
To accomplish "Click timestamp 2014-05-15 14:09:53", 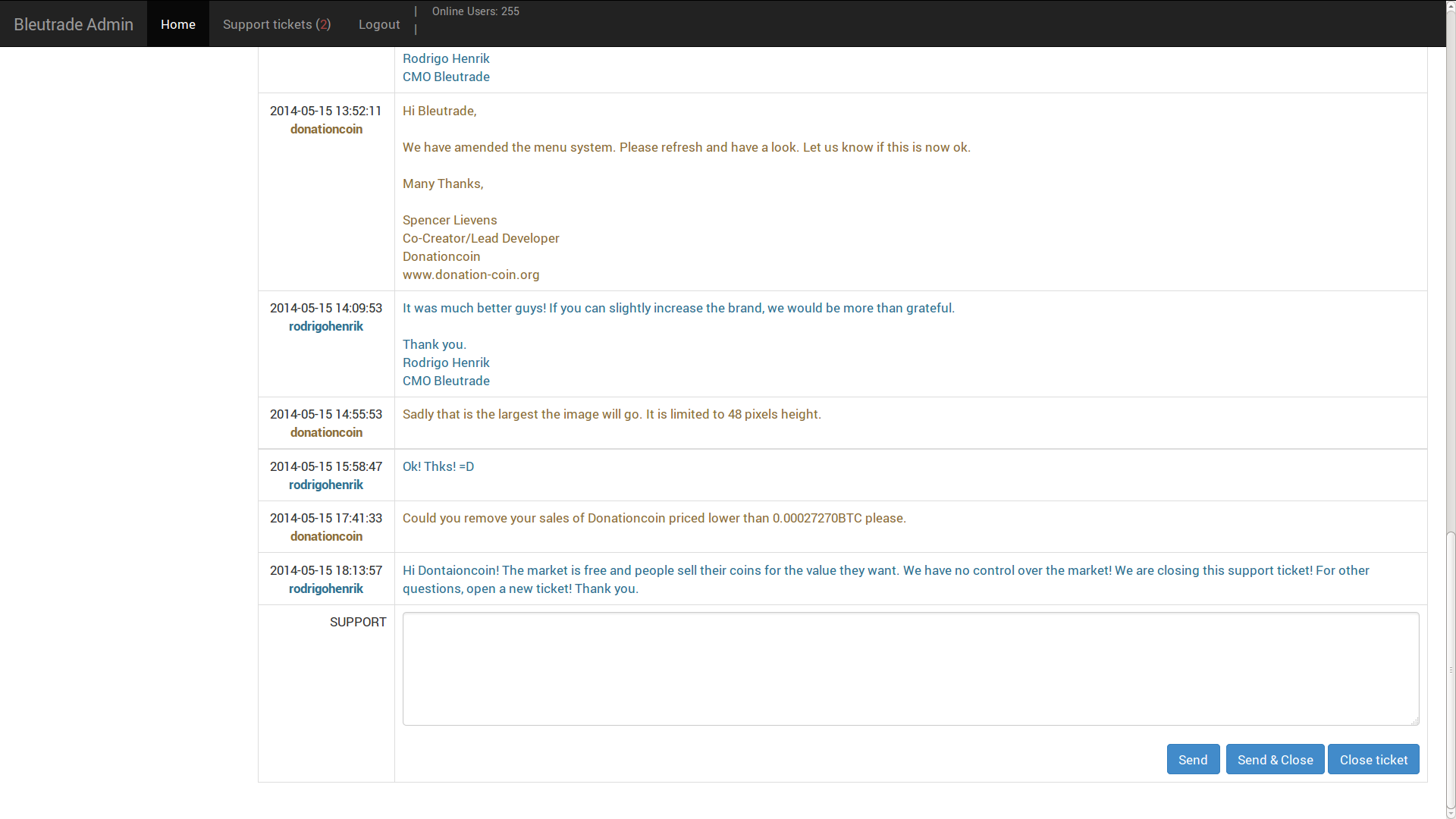I will click(326, 308).
